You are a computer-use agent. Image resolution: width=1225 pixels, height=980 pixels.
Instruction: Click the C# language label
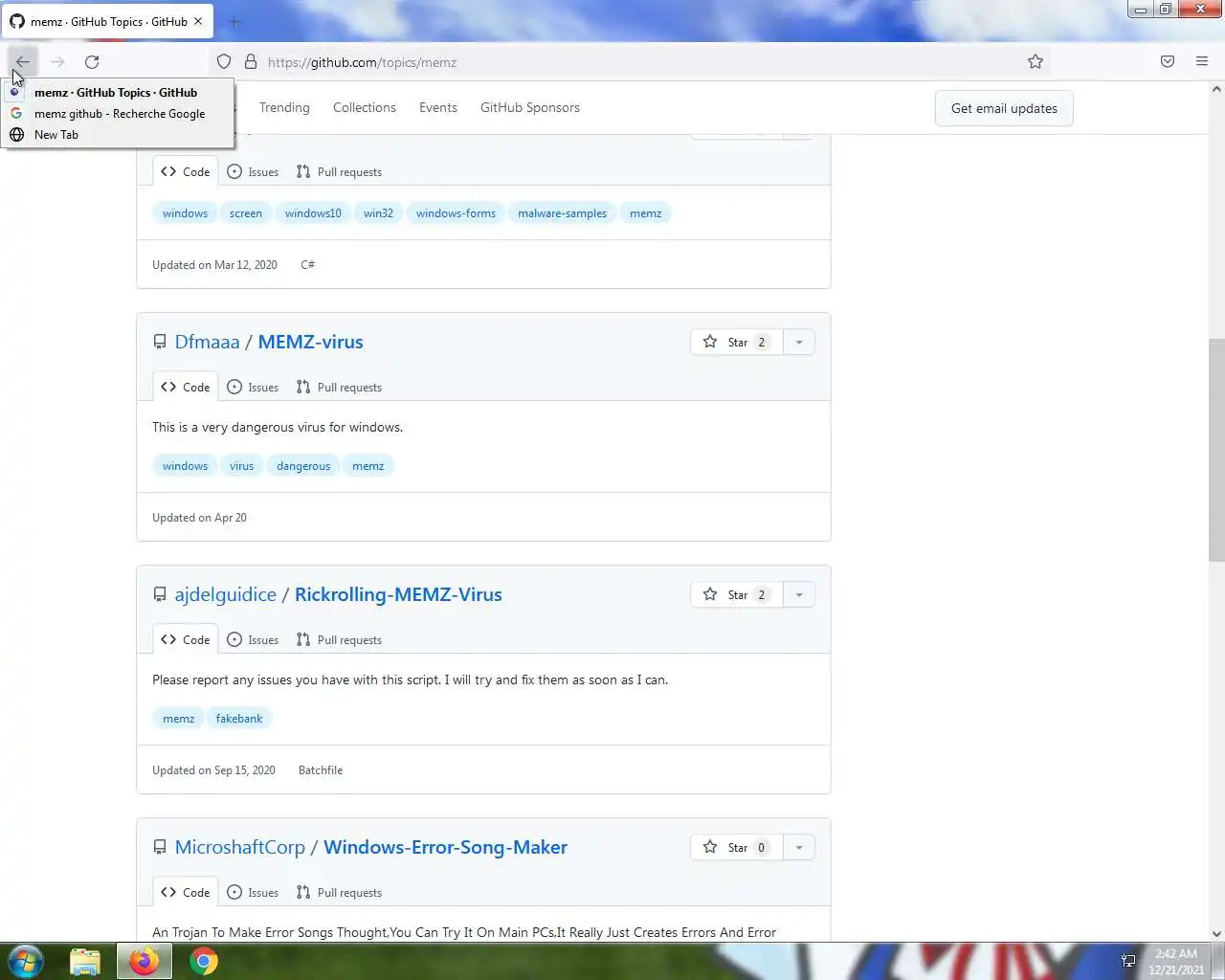point(307,265)
